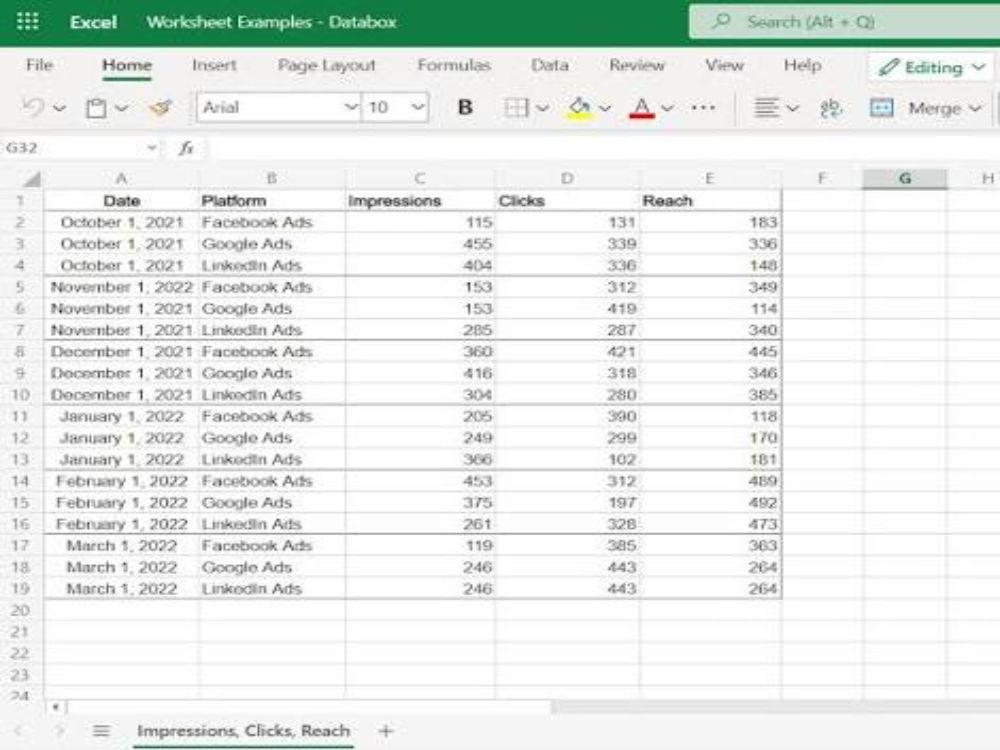Click the text alignment icon
The image size is (1000, 750).
[766, 107]
